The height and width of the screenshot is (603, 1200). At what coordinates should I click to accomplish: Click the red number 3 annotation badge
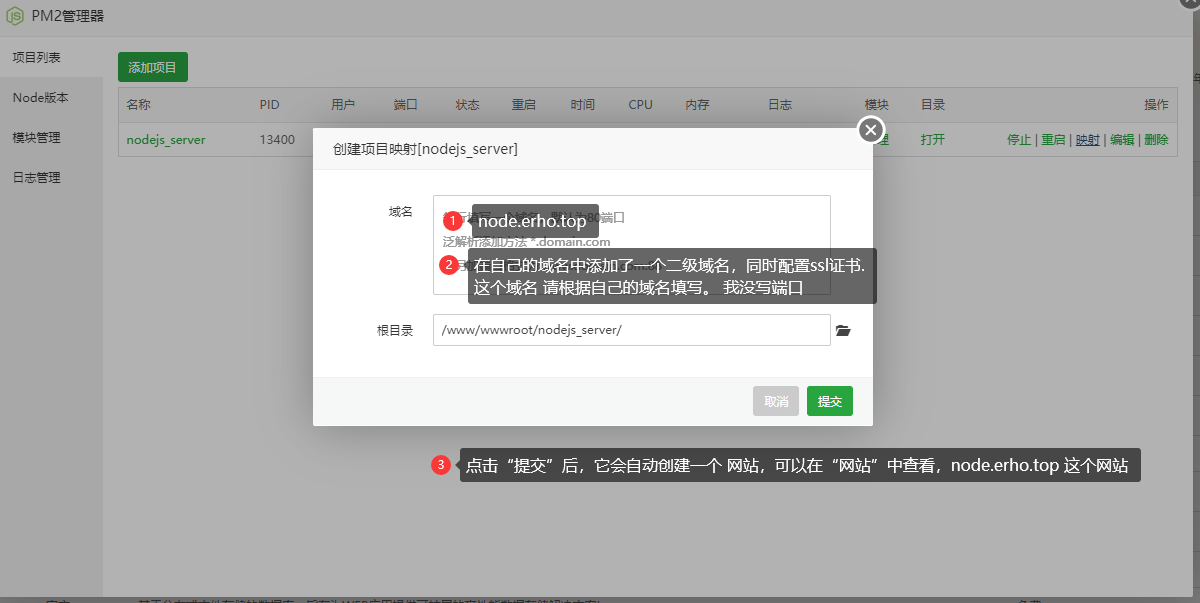440,465
